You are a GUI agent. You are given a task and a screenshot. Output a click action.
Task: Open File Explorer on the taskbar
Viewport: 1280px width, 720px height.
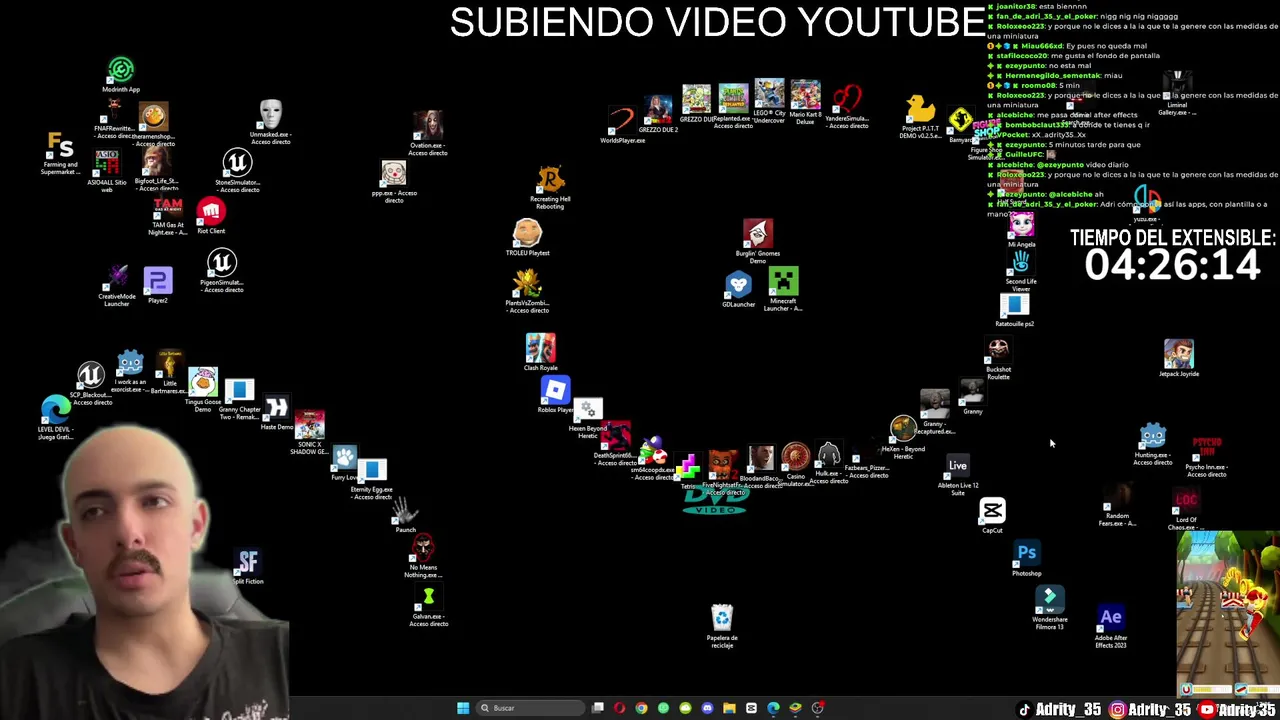tap(729, 708)
